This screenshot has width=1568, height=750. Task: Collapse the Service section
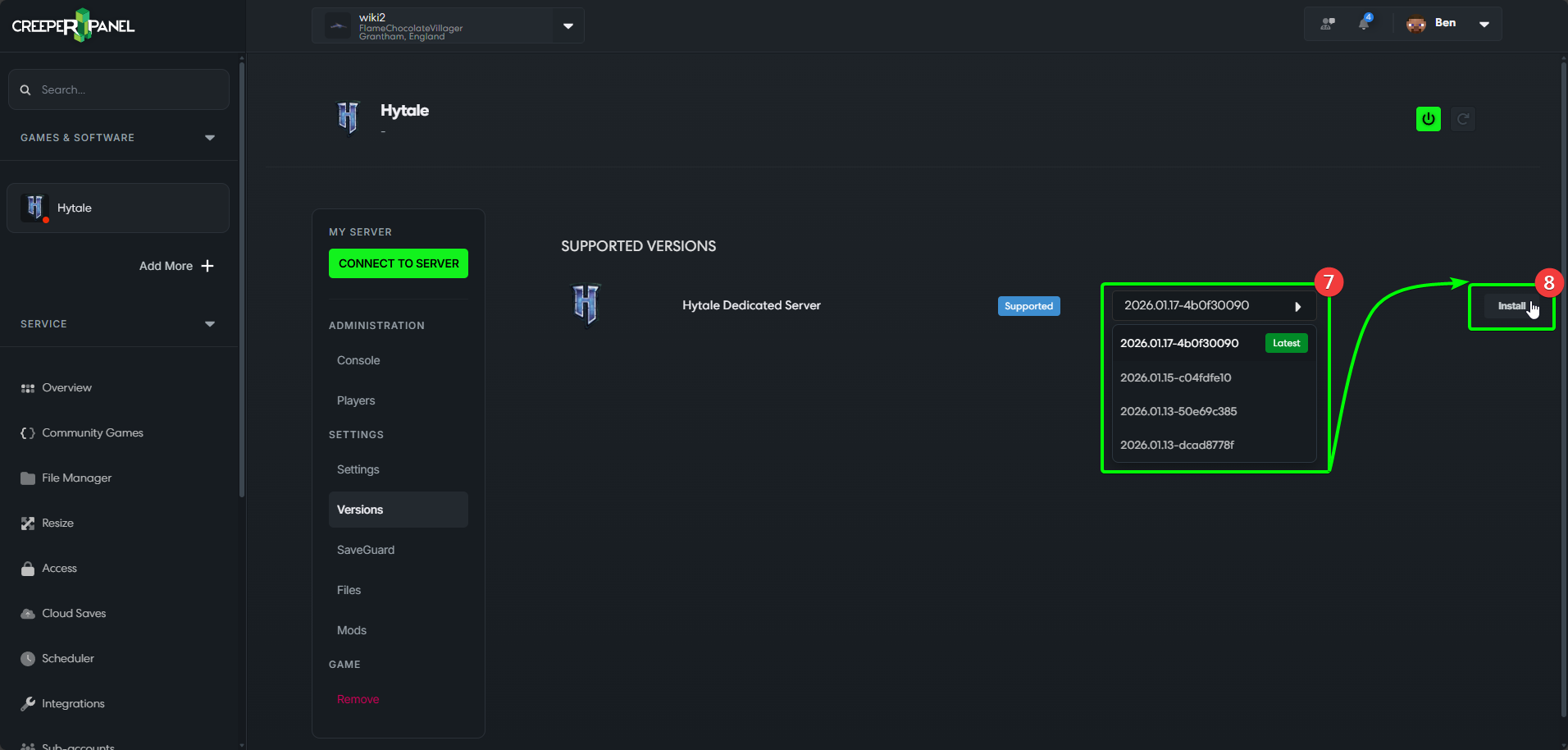click(210, 324)
